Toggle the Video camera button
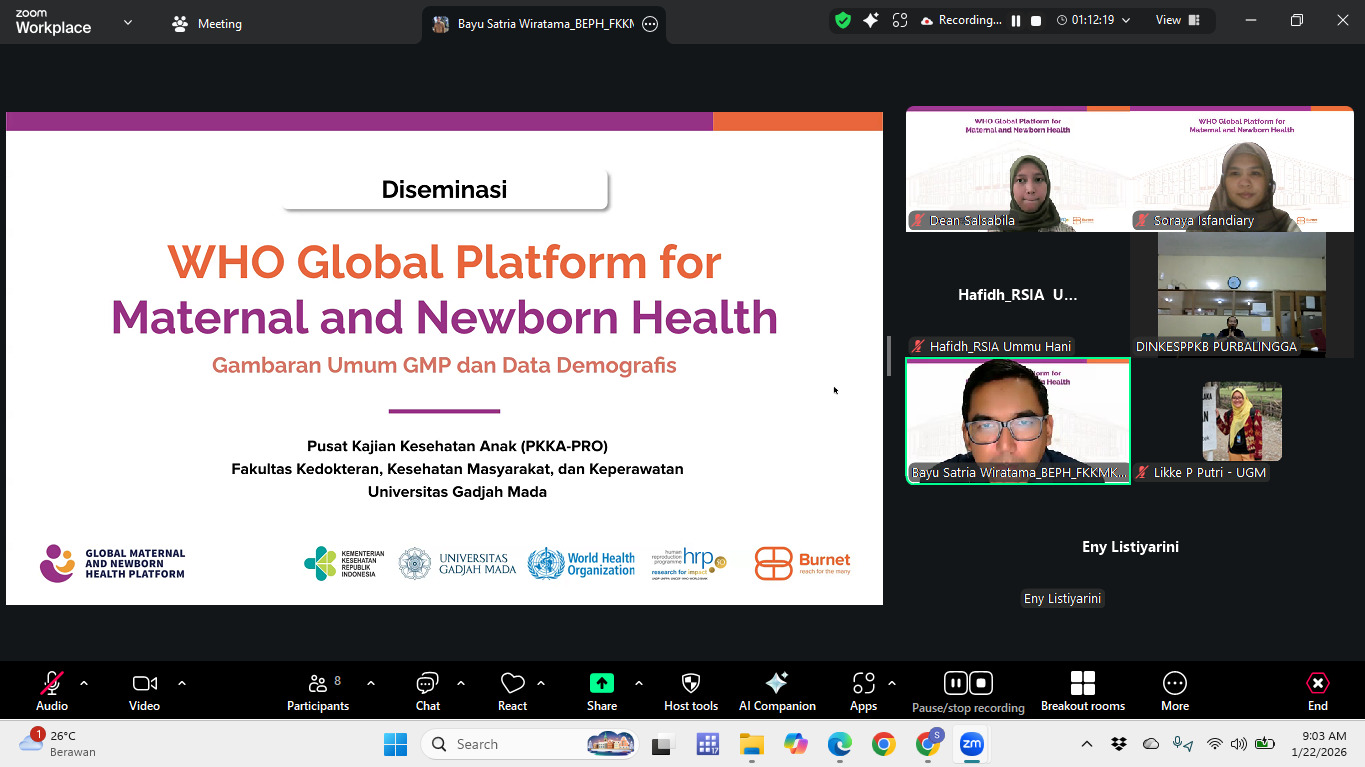Viewport: 1365px width, 767px height. pos(144,690)
